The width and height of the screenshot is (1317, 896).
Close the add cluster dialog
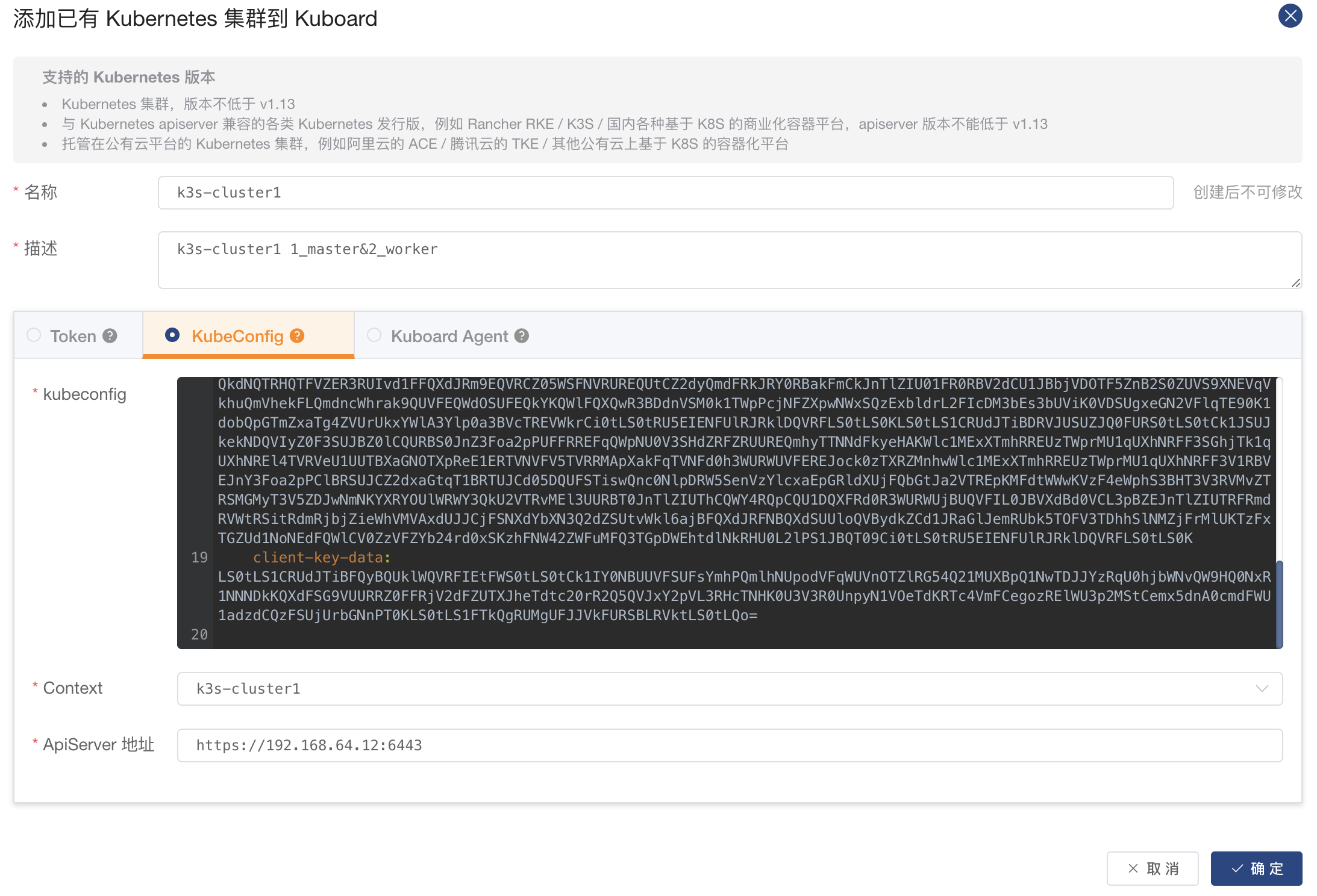coord(1290,16)
